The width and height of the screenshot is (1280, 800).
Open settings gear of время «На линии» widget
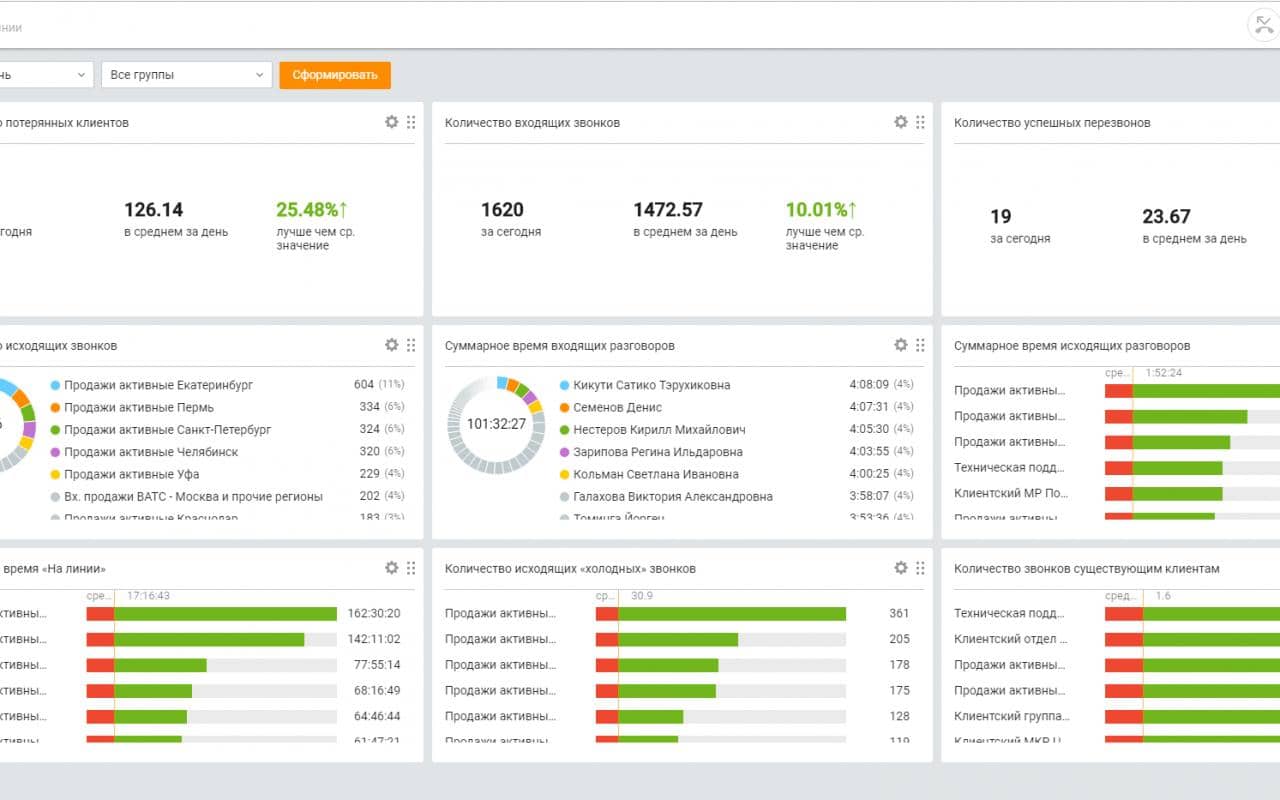[392, 568]
